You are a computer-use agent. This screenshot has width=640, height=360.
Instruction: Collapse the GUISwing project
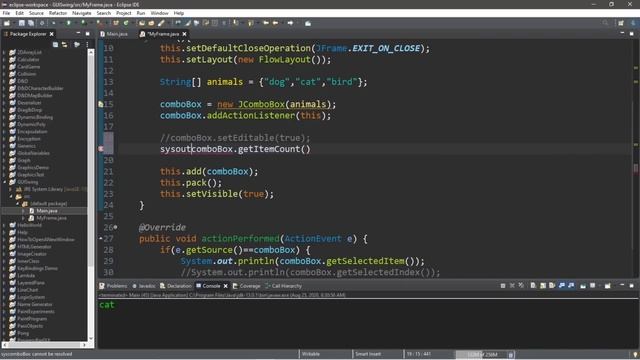(x=4, y=182)
